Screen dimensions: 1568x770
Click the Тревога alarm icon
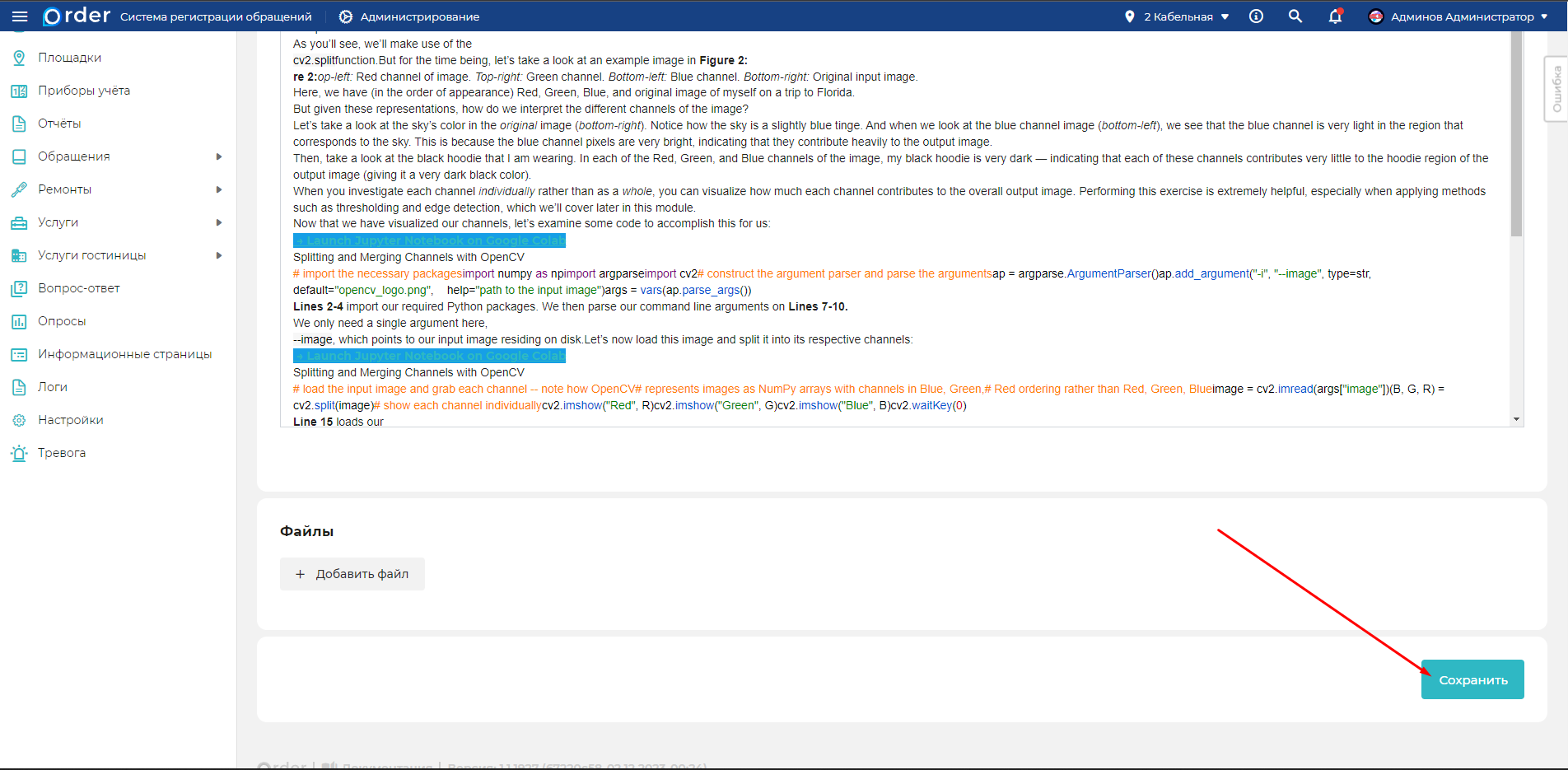pyautogui.click(x=19, y=453)
